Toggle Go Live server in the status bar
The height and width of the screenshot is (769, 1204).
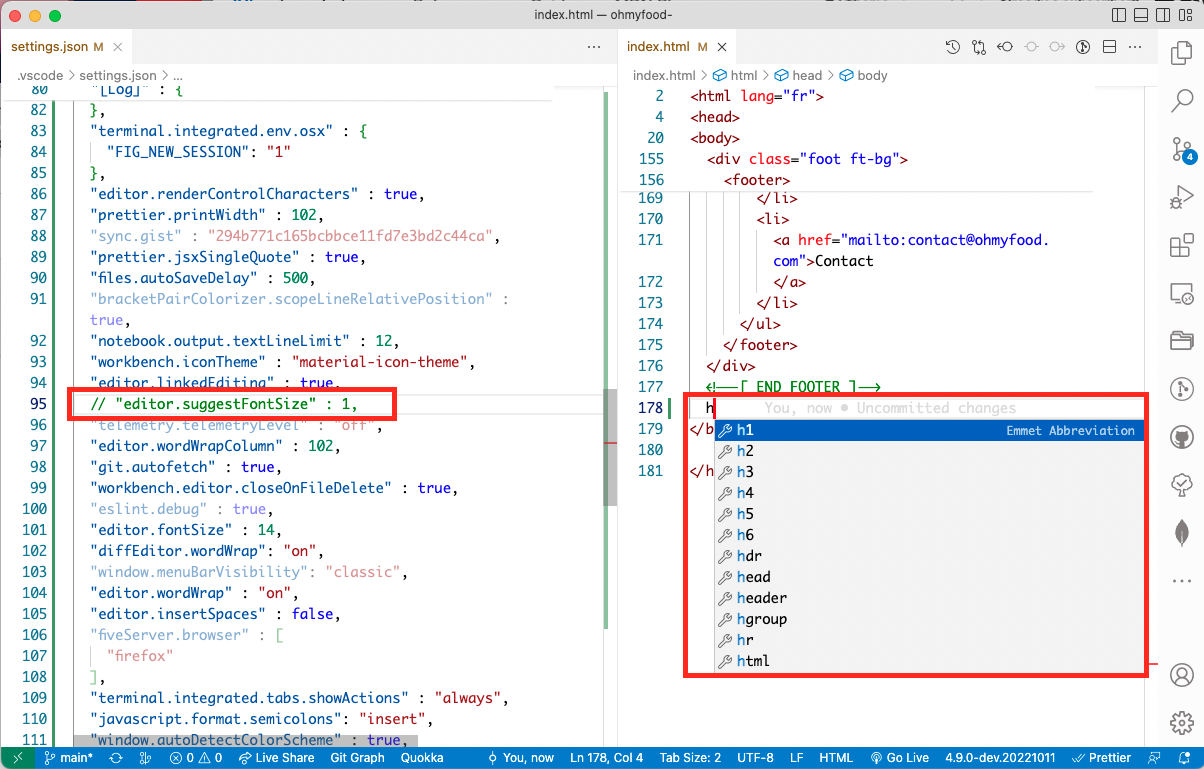(x=899, y=757)
